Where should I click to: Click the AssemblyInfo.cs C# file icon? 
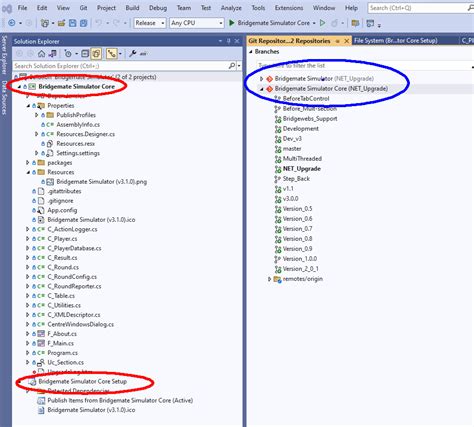(x=50, y=125)
